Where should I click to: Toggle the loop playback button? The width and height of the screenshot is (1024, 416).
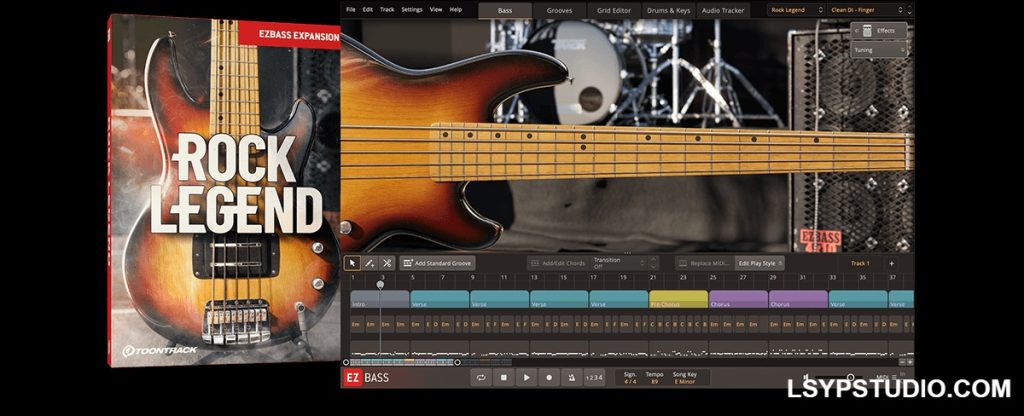[x=481, y=377]
